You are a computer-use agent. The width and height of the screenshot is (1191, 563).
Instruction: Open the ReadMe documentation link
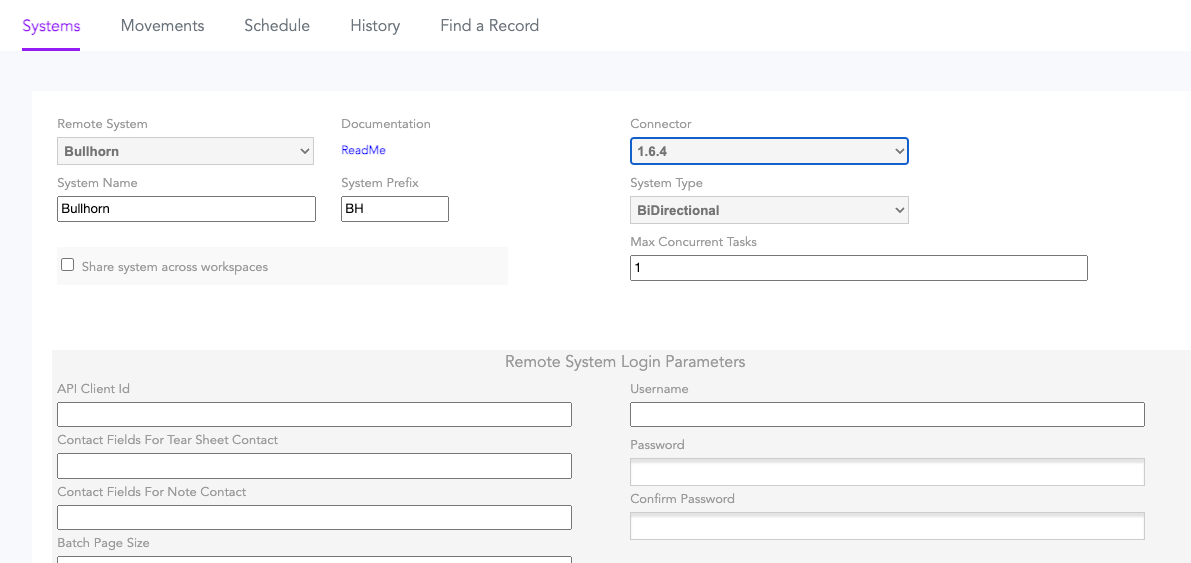tap(363, 150)
